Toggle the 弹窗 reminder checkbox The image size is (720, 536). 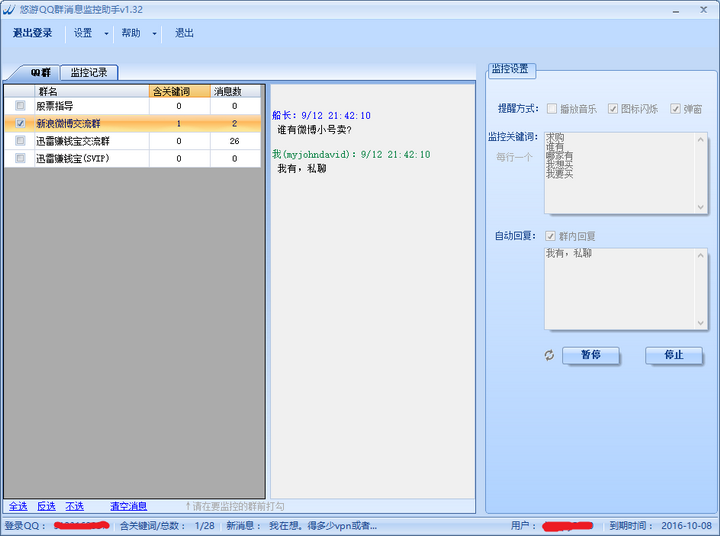click(675, 108)
